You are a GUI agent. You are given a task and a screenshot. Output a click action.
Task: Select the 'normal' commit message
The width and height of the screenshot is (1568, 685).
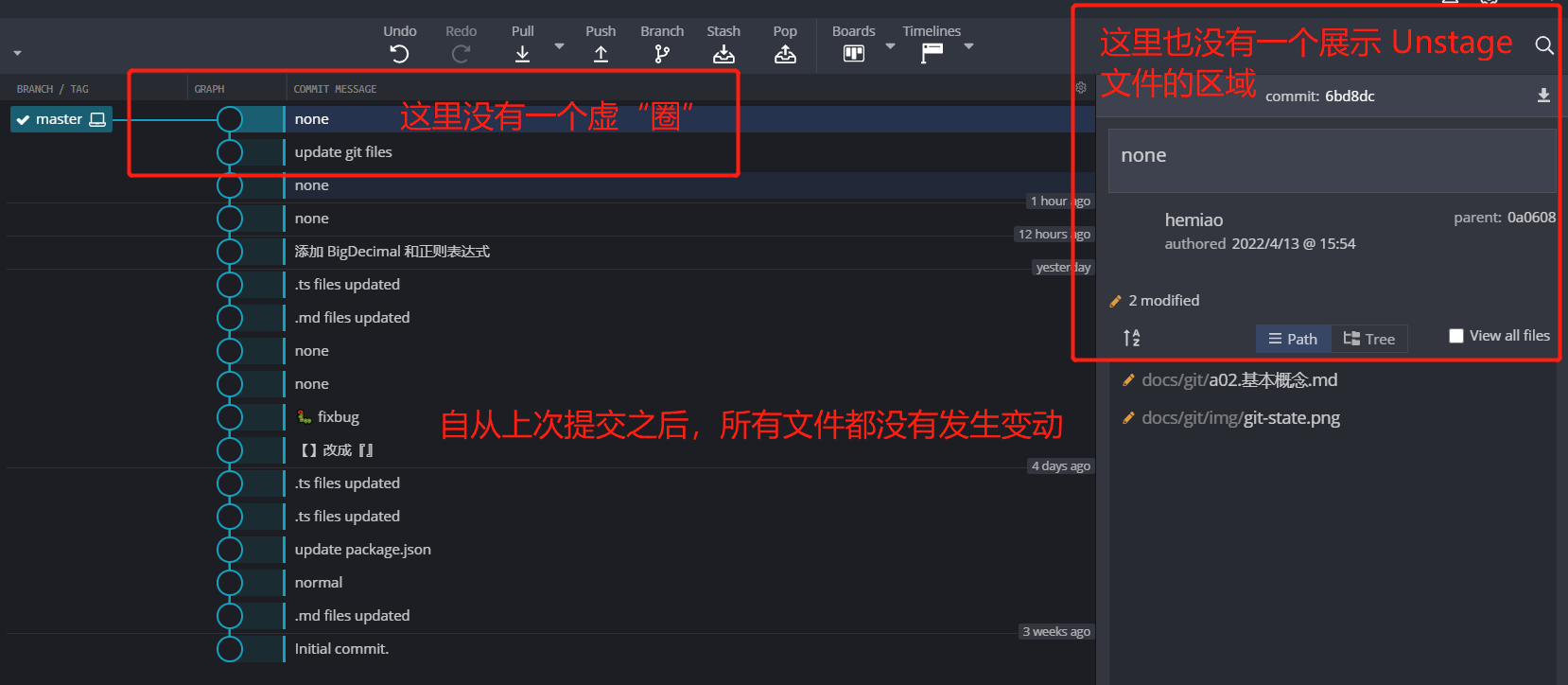coord(319,583)
